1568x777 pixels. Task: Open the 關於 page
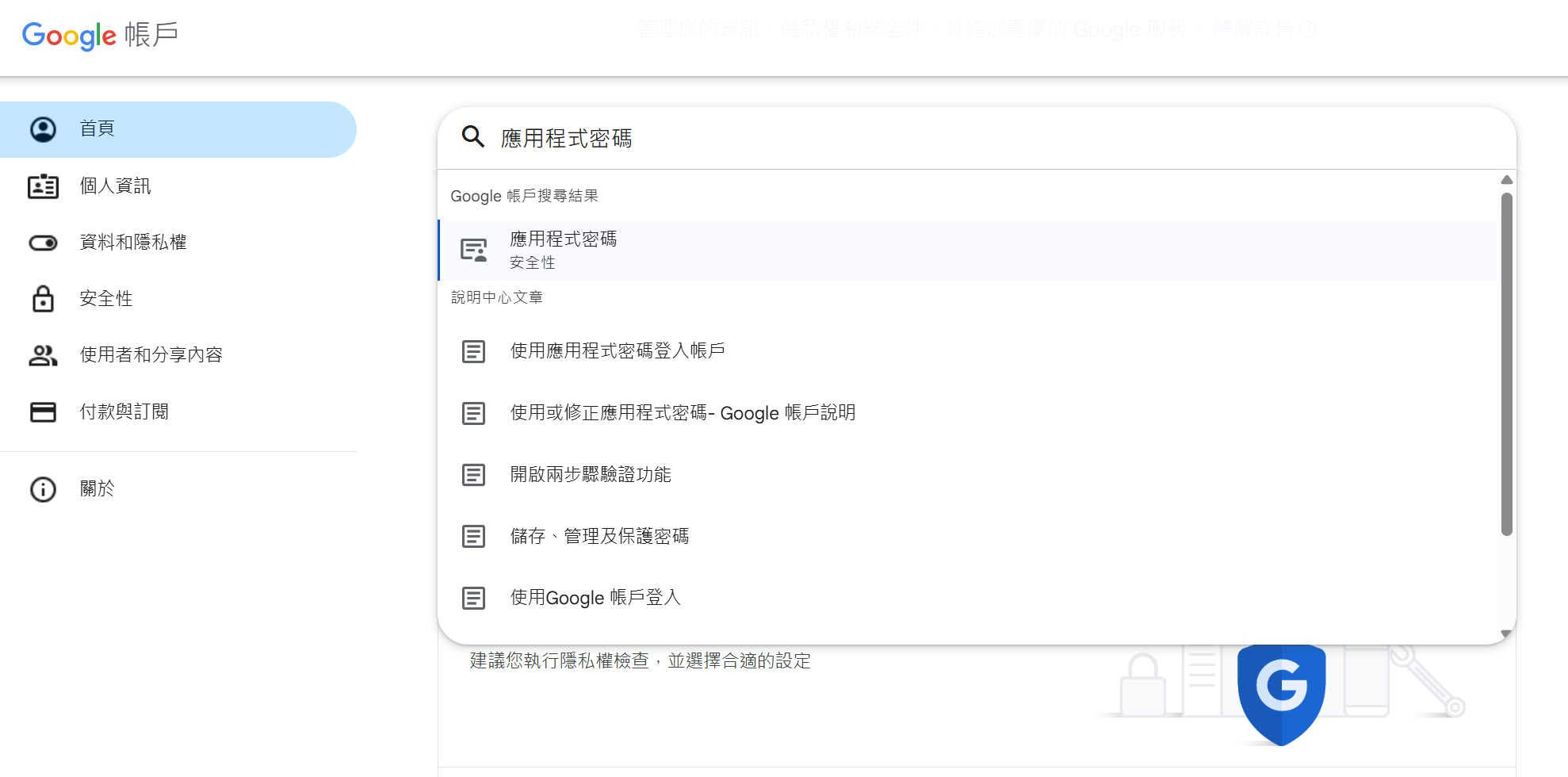178,489
